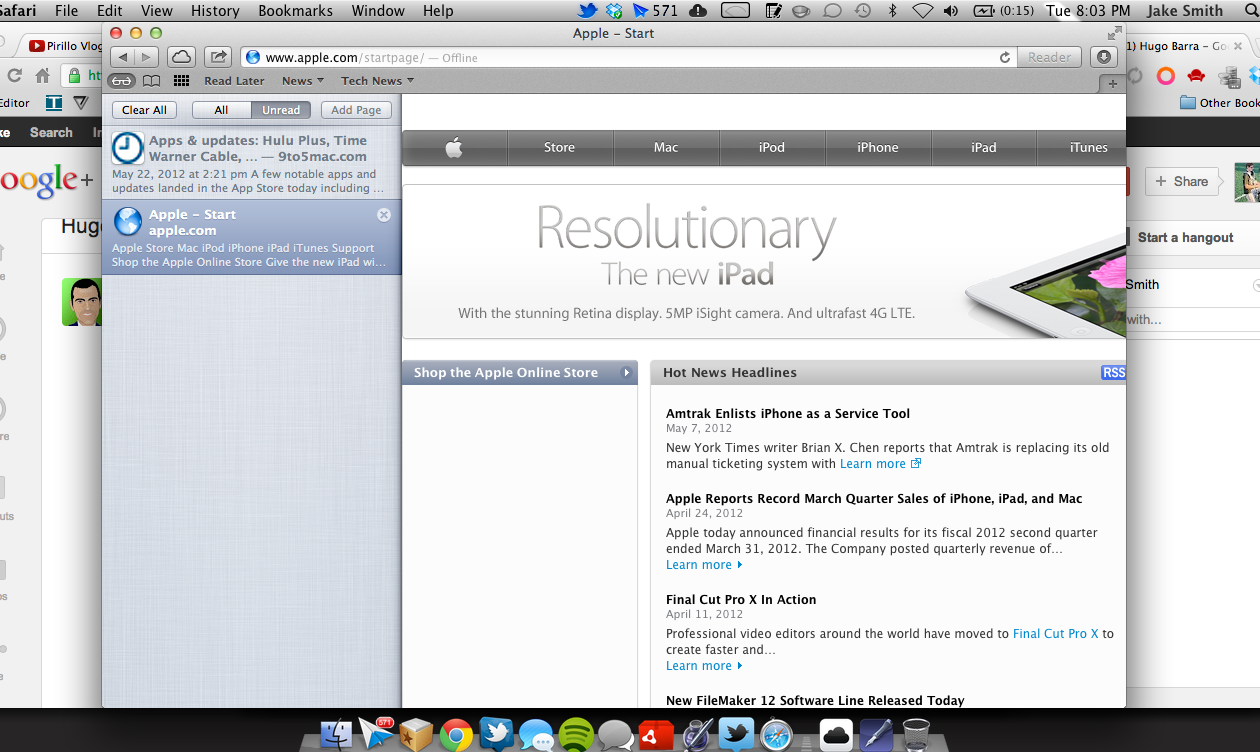This screenshot has width=1260, height=752.
Task: Toggle the Reading List glasses icon
Action: pos(122,81)
